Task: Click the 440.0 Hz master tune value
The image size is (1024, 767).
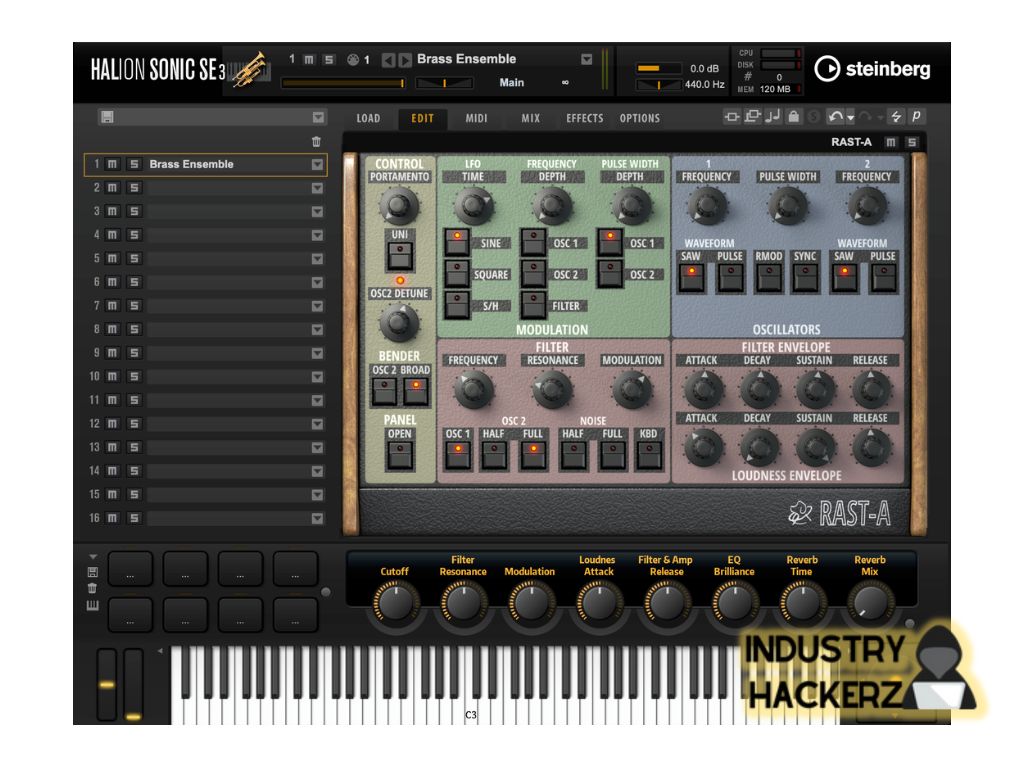Action: point(705,84)
